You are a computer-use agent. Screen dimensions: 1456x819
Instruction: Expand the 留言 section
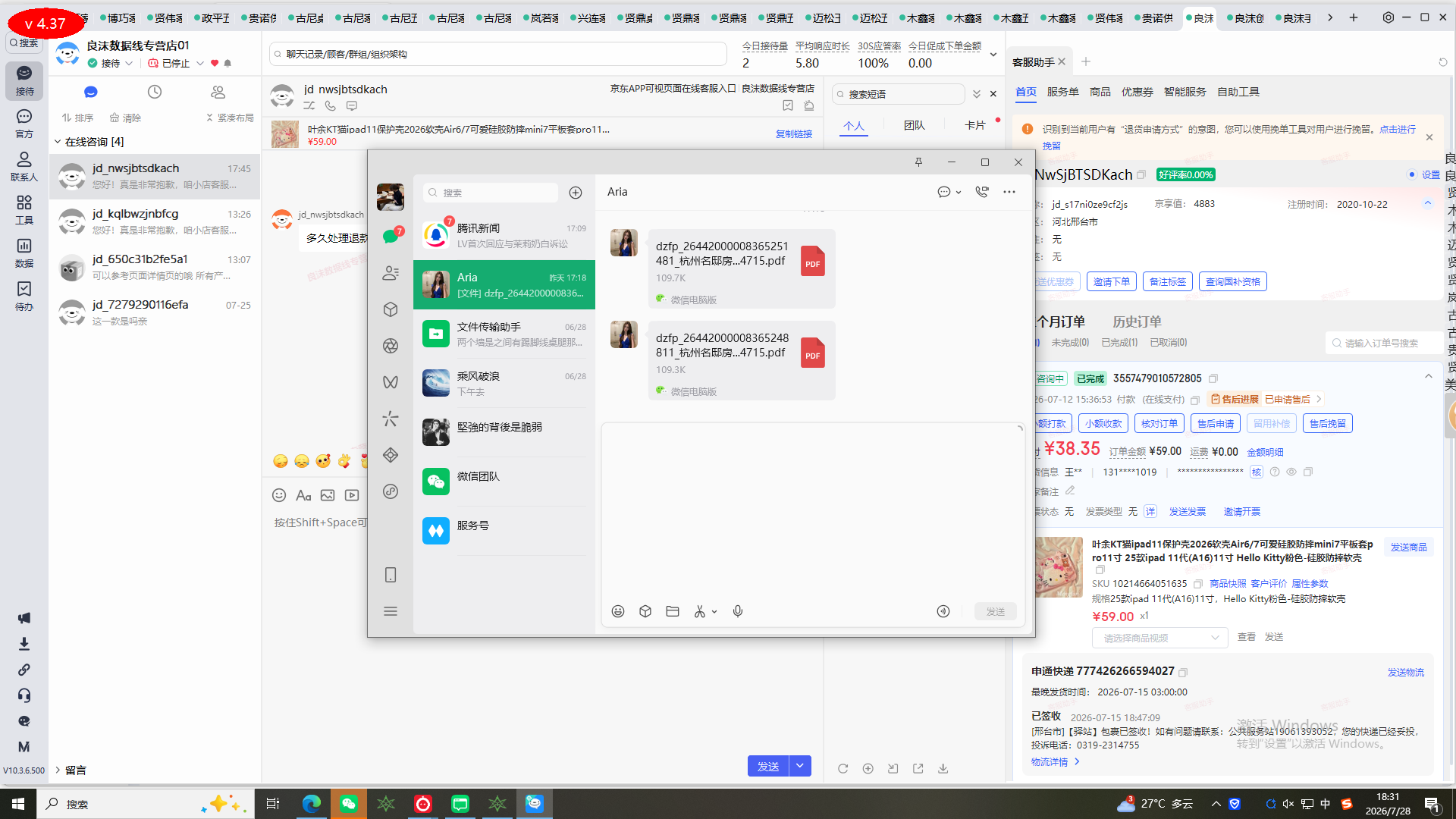point(58,770)
